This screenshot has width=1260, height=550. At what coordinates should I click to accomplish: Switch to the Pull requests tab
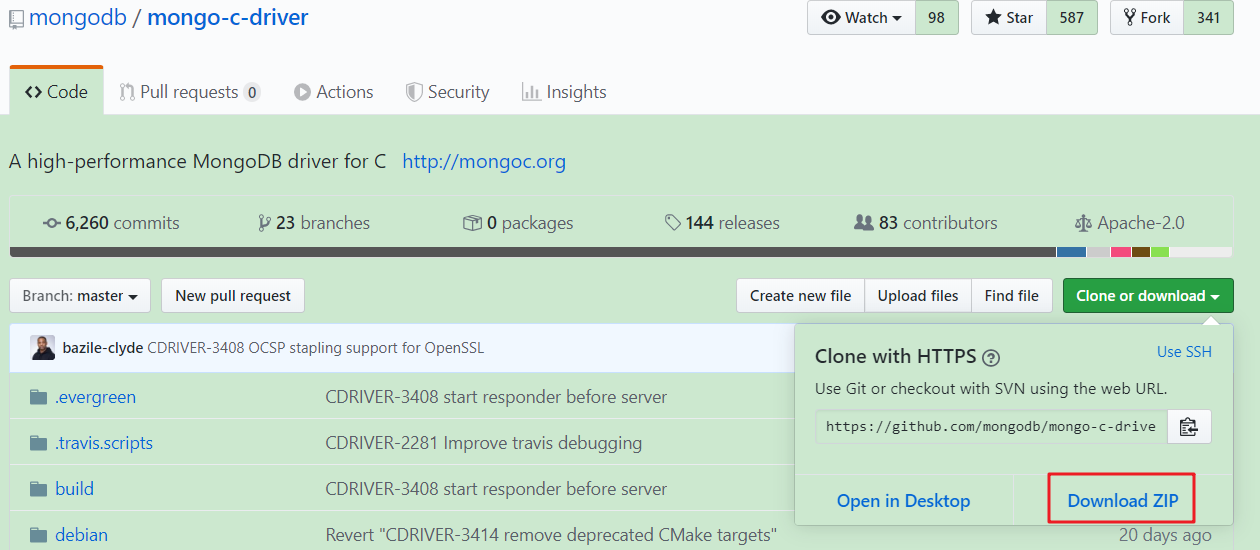point(189,92)
